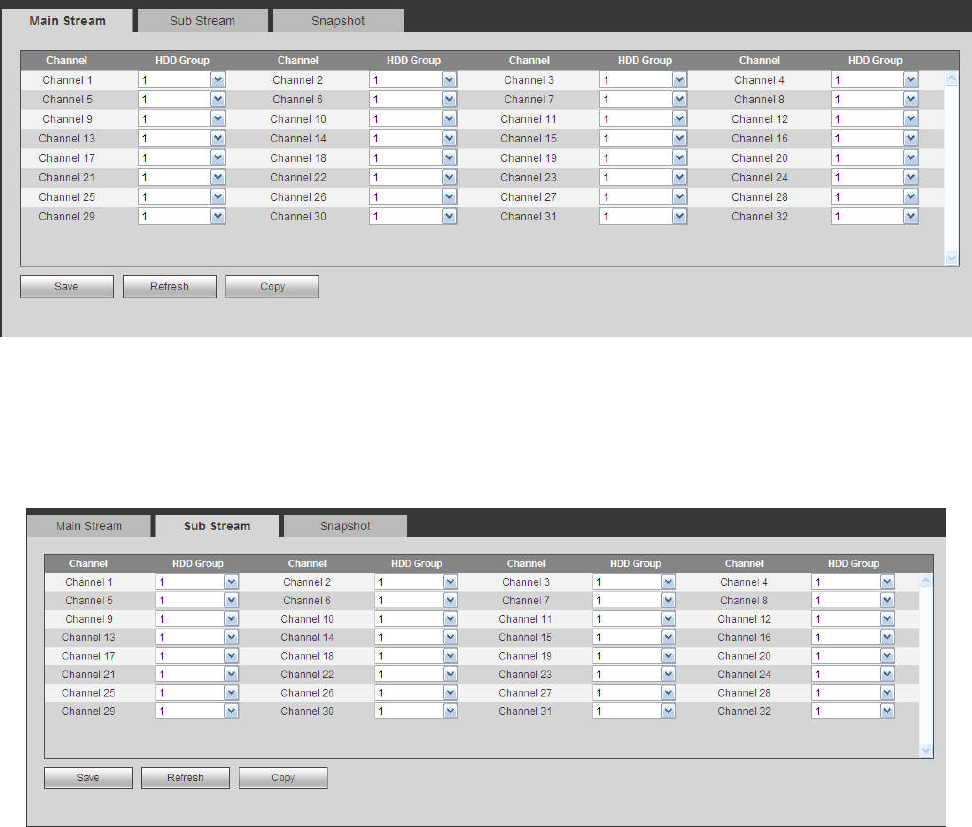Click 'Channel 11' label in Sub Stream table
Image resolution: width=972 pixels, height=827 pixels.
525,619
